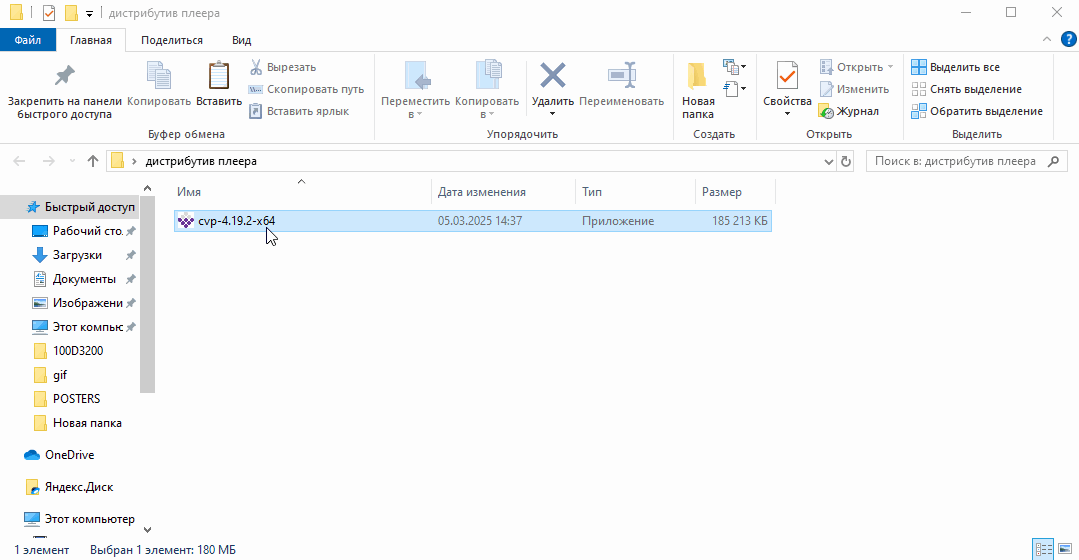This screenshot has width=1079, height=560.
Task: Open the Файл menu
Action: pos(28,40)
